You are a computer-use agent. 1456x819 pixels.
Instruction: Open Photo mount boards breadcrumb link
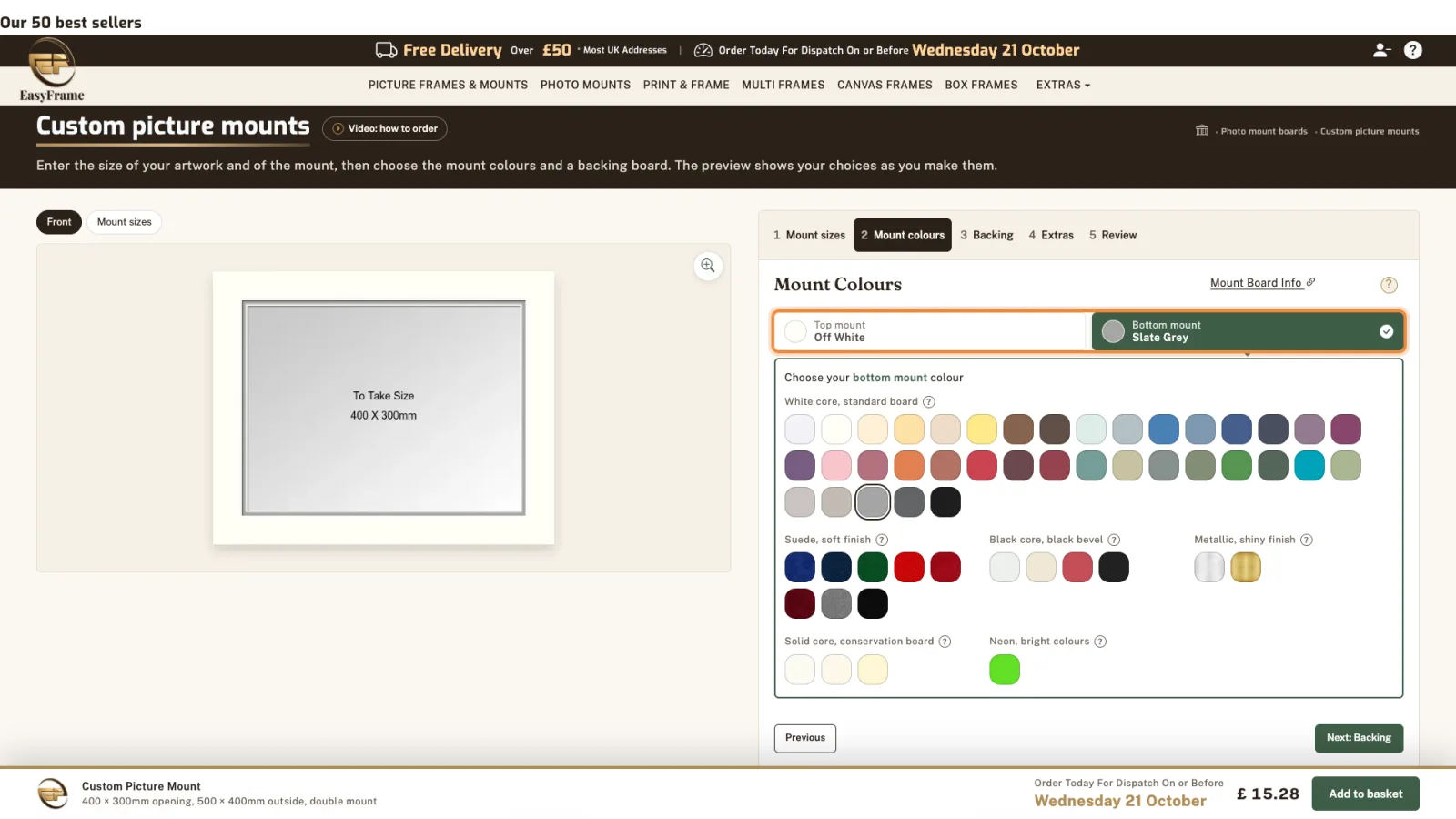pyautogui.click(x=1264, y=131)
